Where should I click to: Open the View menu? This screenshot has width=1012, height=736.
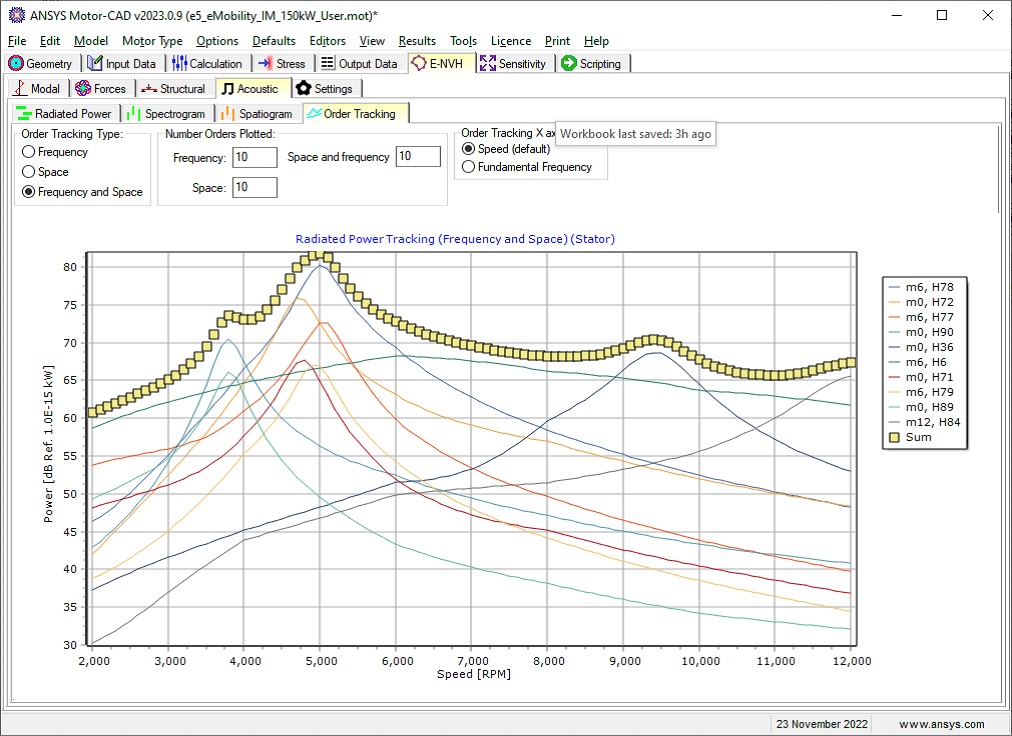[x=372, y=41]
